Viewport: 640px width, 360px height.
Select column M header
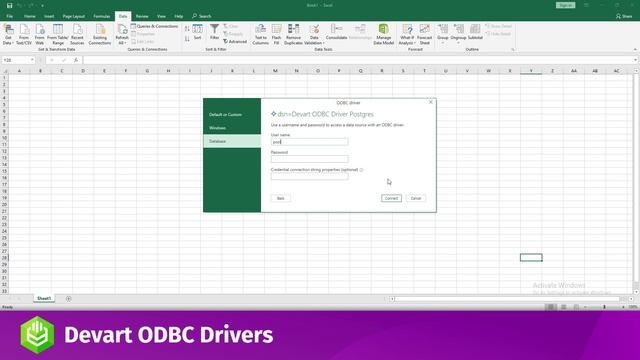click(275, 71)
